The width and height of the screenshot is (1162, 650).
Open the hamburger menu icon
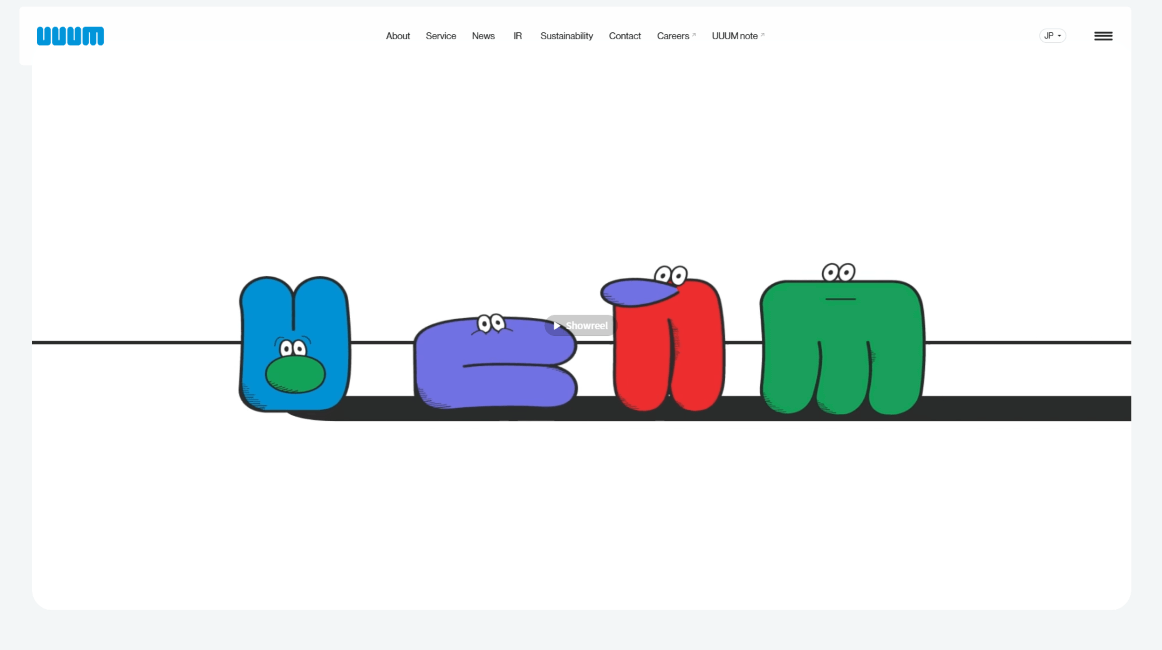tap(1103, 36)
